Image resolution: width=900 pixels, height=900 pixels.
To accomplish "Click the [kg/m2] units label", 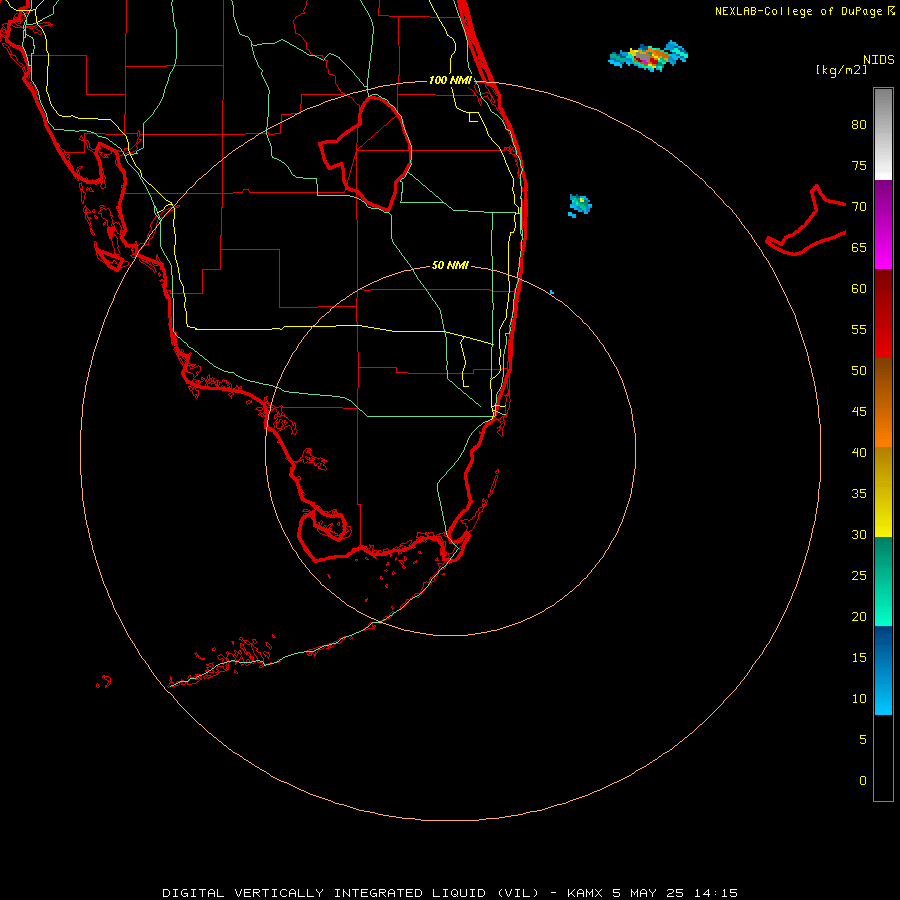I will tap(841, 70).
